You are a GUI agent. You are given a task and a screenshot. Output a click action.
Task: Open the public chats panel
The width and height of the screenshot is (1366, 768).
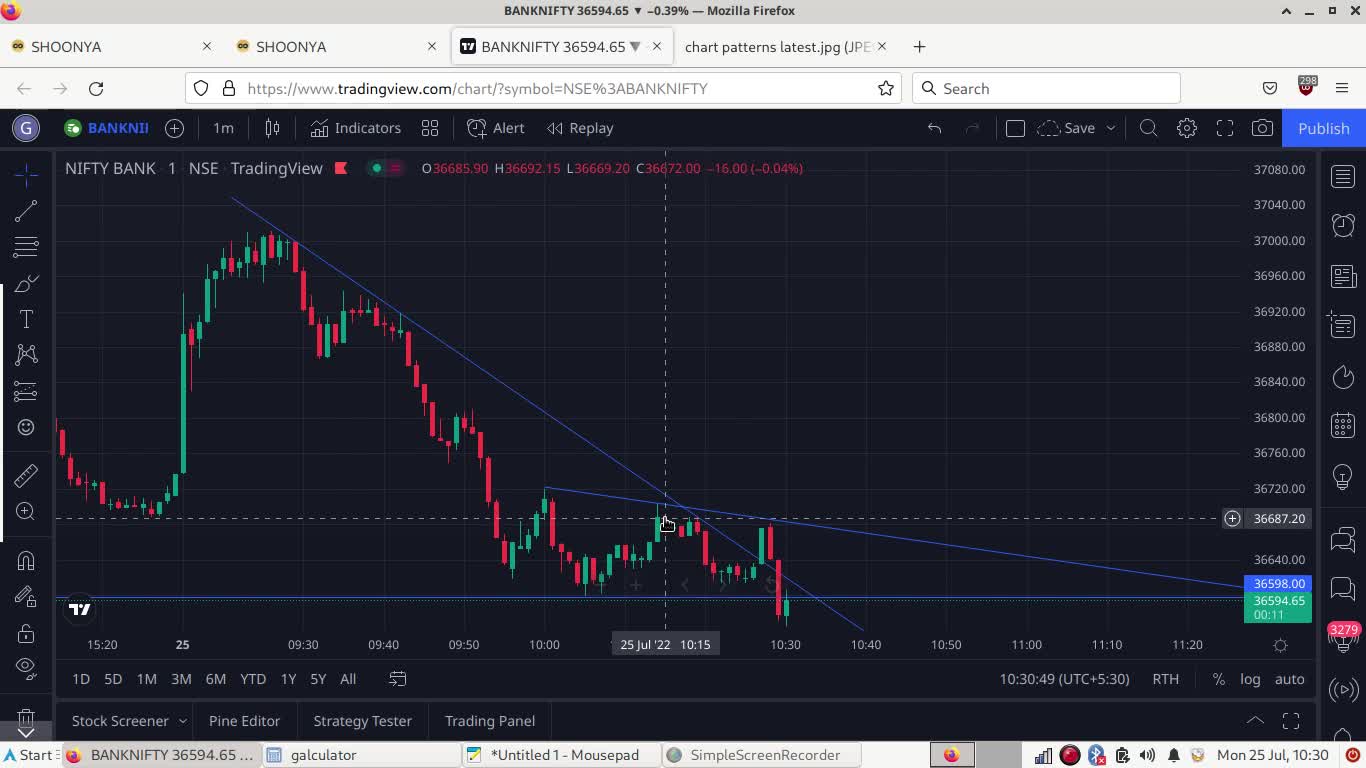(x=1343, y=541)
